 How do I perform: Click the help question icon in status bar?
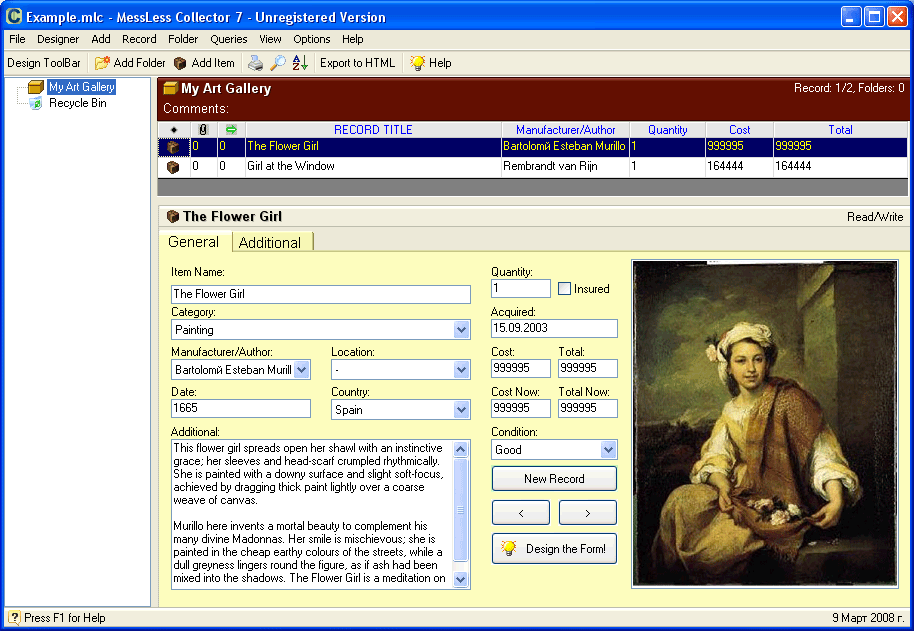click(x=14, y=618)
